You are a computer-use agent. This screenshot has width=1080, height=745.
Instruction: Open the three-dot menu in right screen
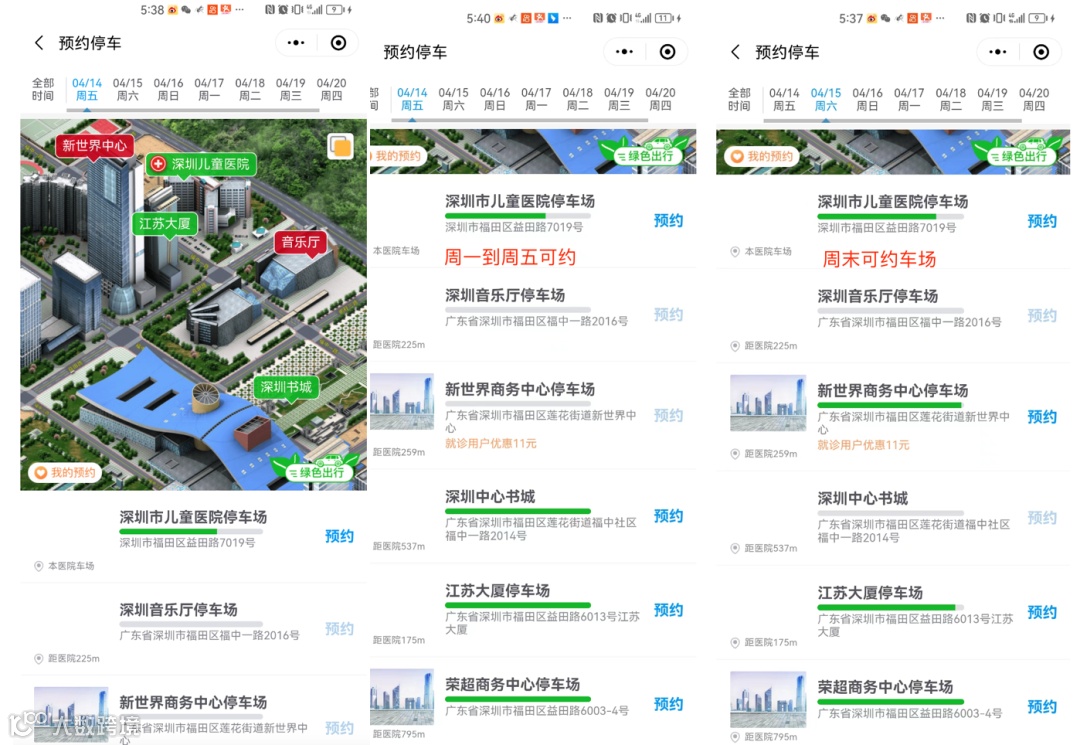point(998,52)
